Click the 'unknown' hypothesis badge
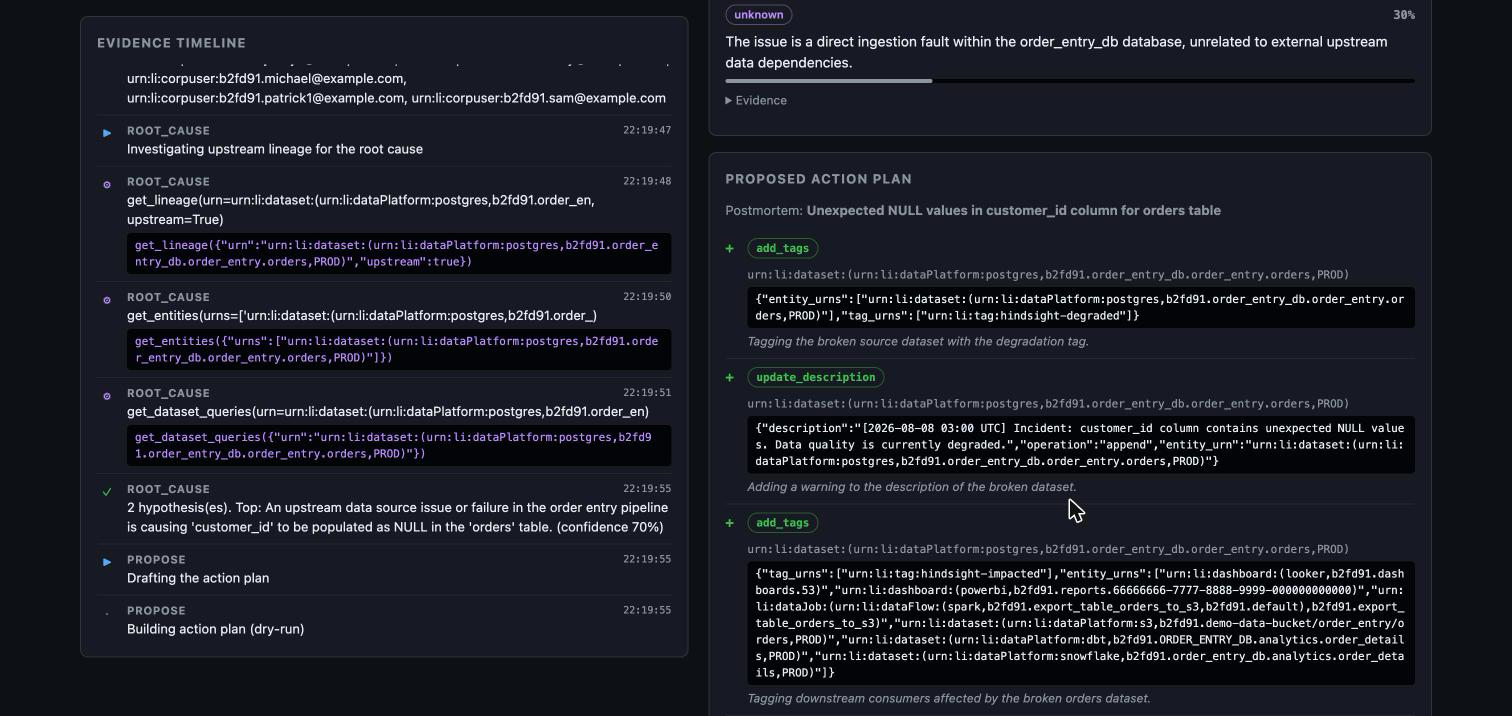This screenshot has height=716, width=1512. coord(759,15)
